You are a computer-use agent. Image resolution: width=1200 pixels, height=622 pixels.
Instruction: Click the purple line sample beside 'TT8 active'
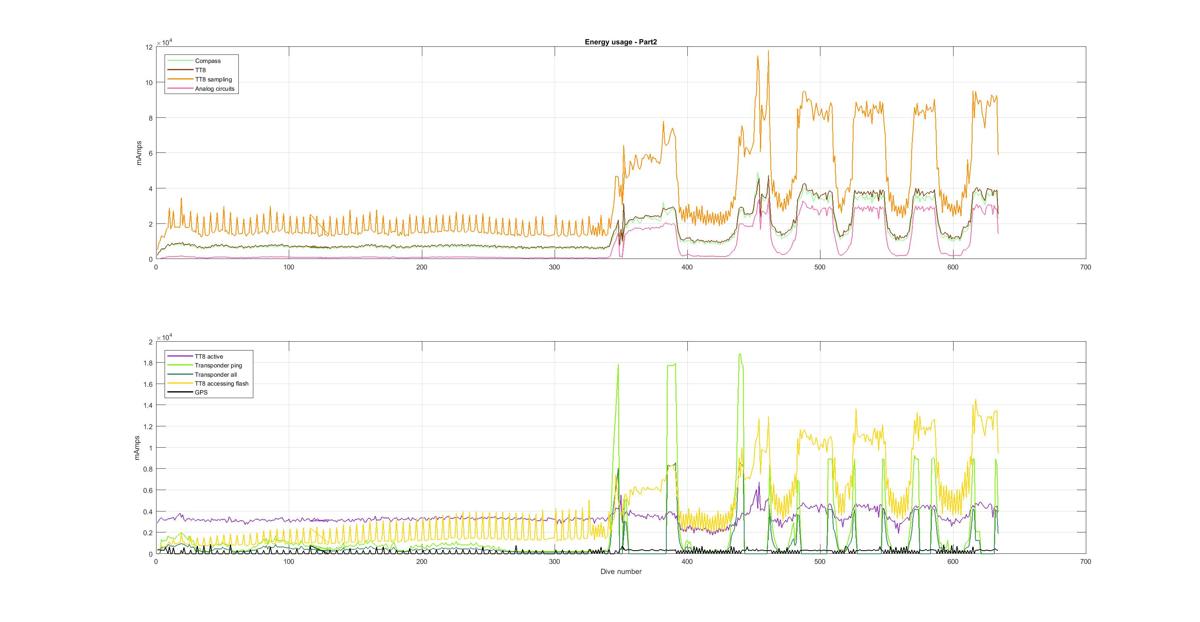(181, 356)
